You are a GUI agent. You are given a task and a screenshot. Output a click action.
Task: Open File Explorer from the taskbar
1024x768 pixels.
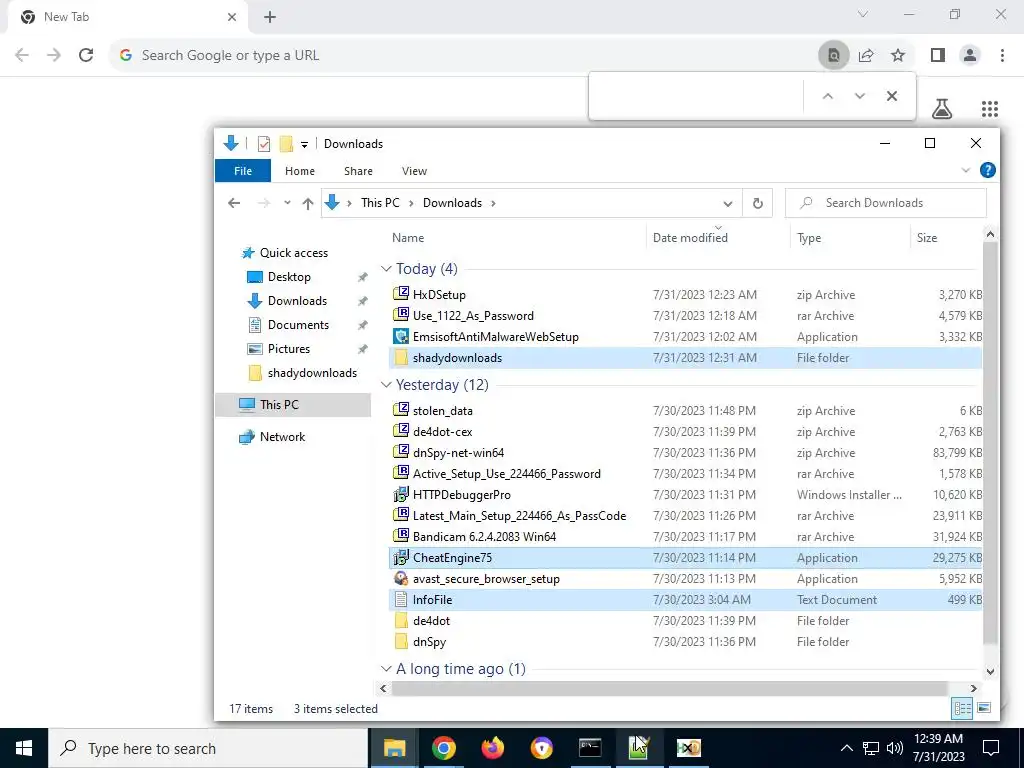pos(394,748)
